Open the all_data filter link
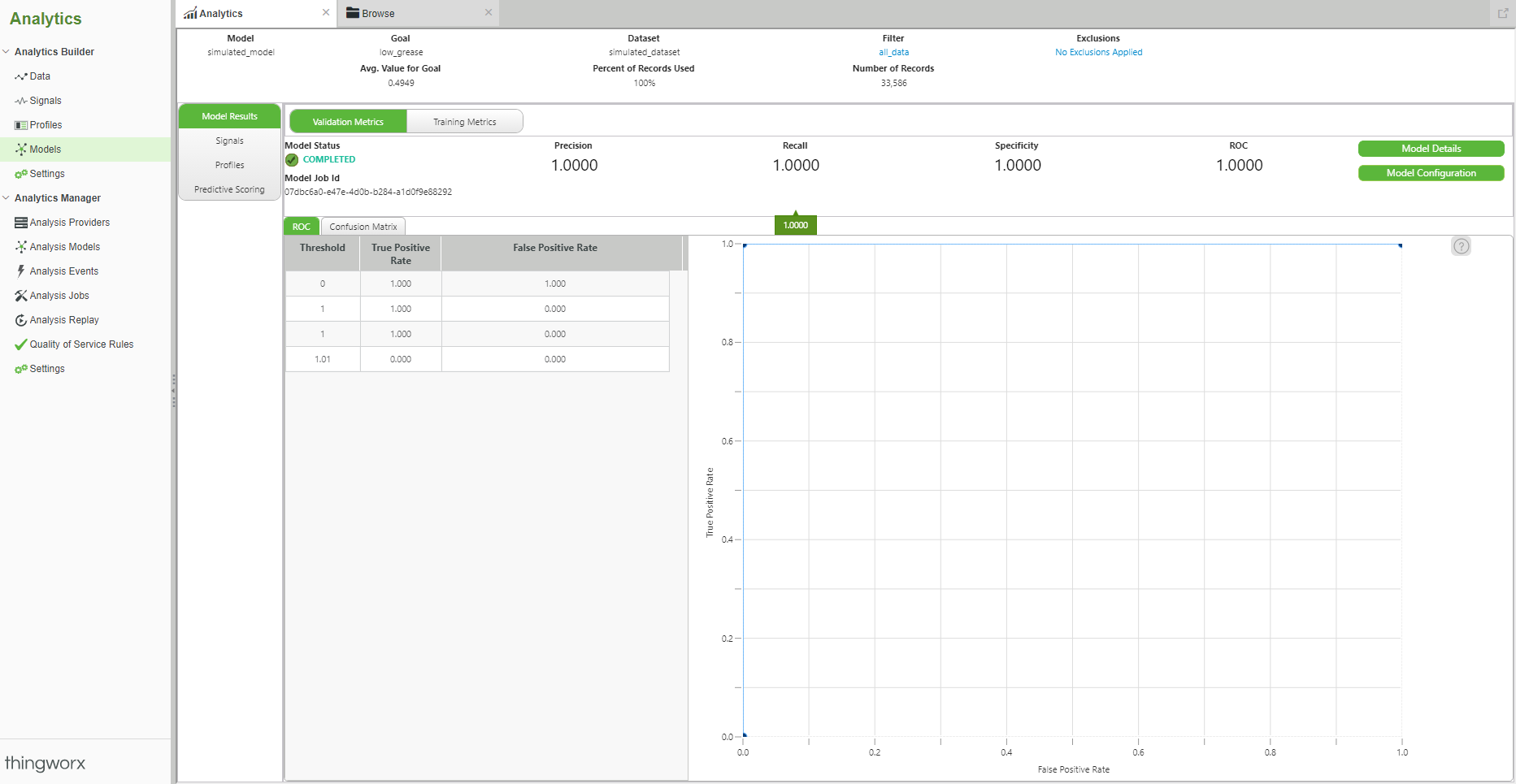The height and width of the screenshot is (784, 1516). point(893,51)
